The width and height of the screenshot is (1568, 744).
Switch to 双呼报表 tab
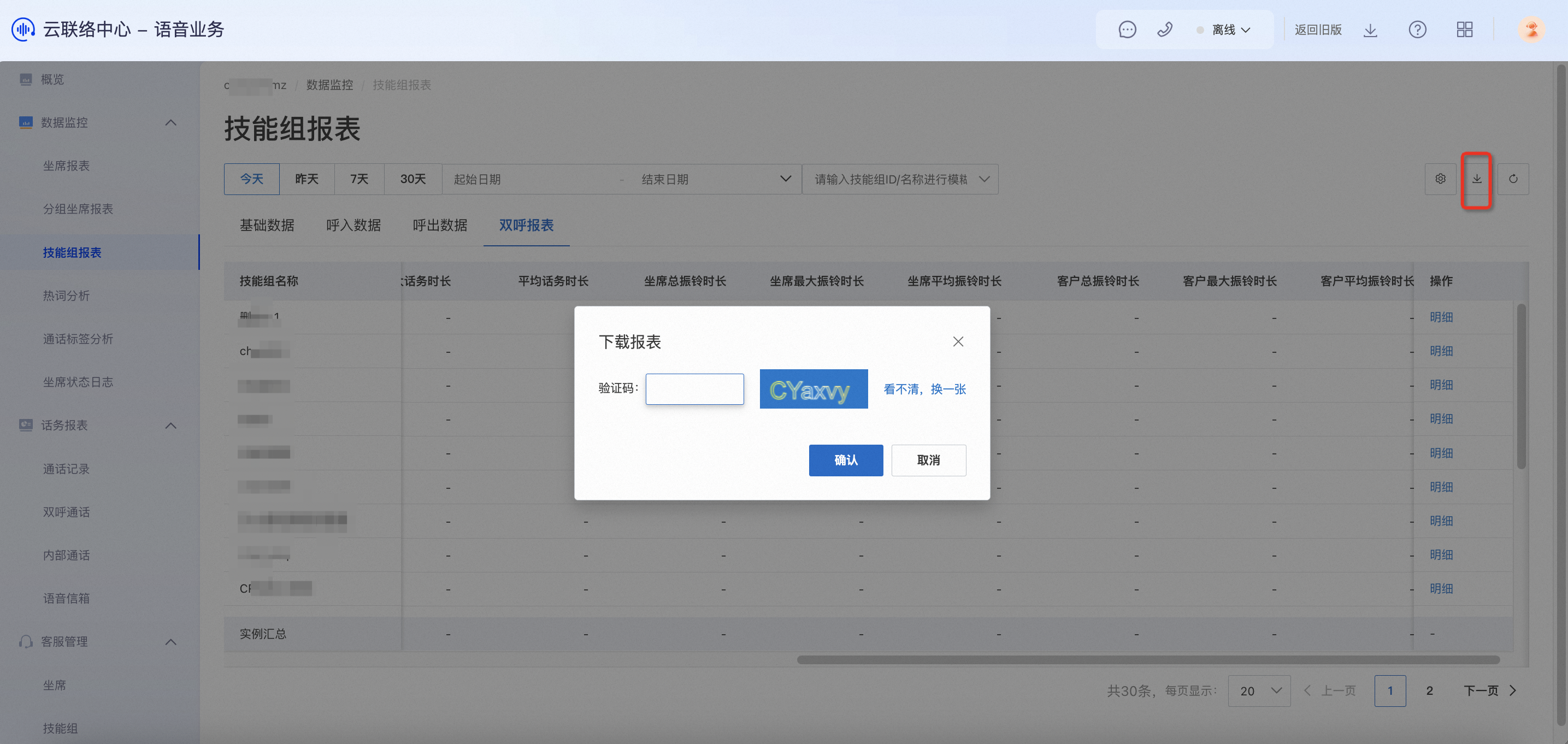click(x=527, y=225)
